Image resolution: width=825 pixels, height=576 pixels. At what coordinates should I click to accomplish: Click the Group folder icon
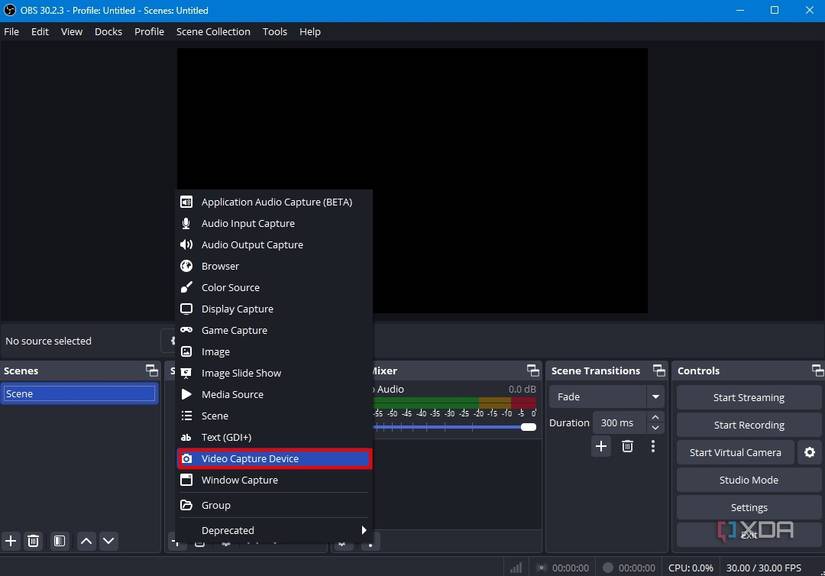(186, 505)
